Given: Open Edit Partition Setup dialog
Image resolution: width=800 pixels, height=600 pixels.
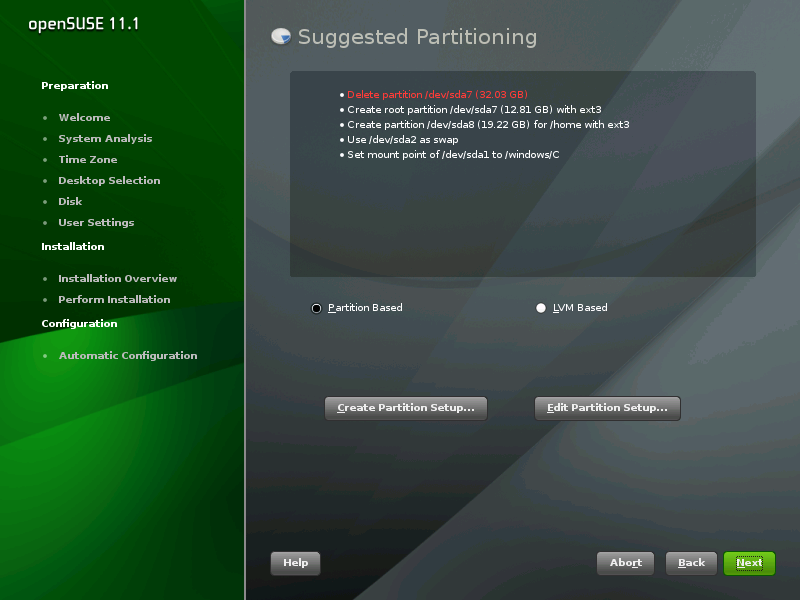Looking at the screenshot, I should coord(607,408).
